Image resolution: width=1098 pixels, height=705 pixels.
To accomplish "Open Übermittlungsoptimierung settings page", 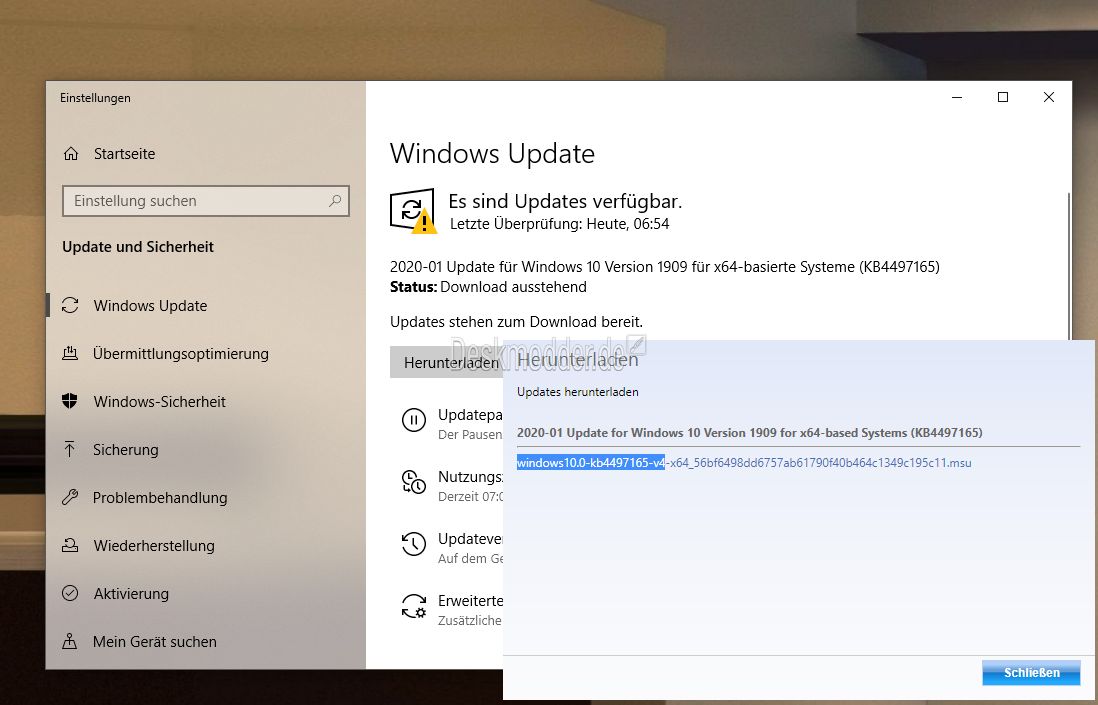I will (x=181, y=354).
